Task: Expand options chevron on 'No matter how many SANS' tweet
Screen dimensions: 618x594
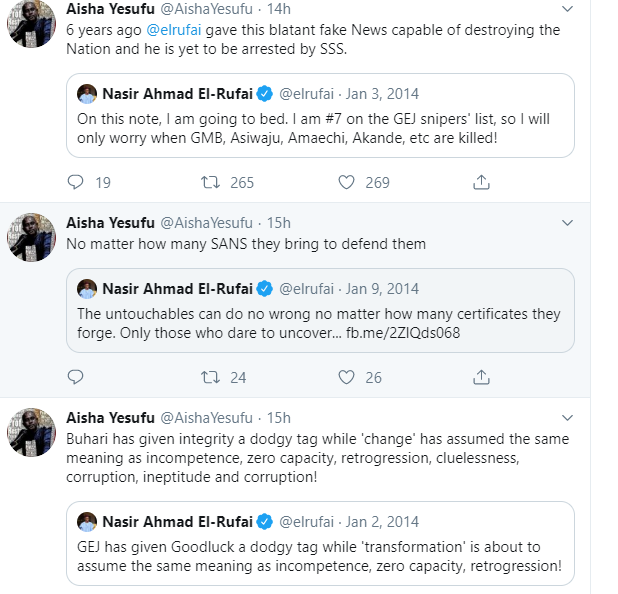Action: (x=567, y=223)
